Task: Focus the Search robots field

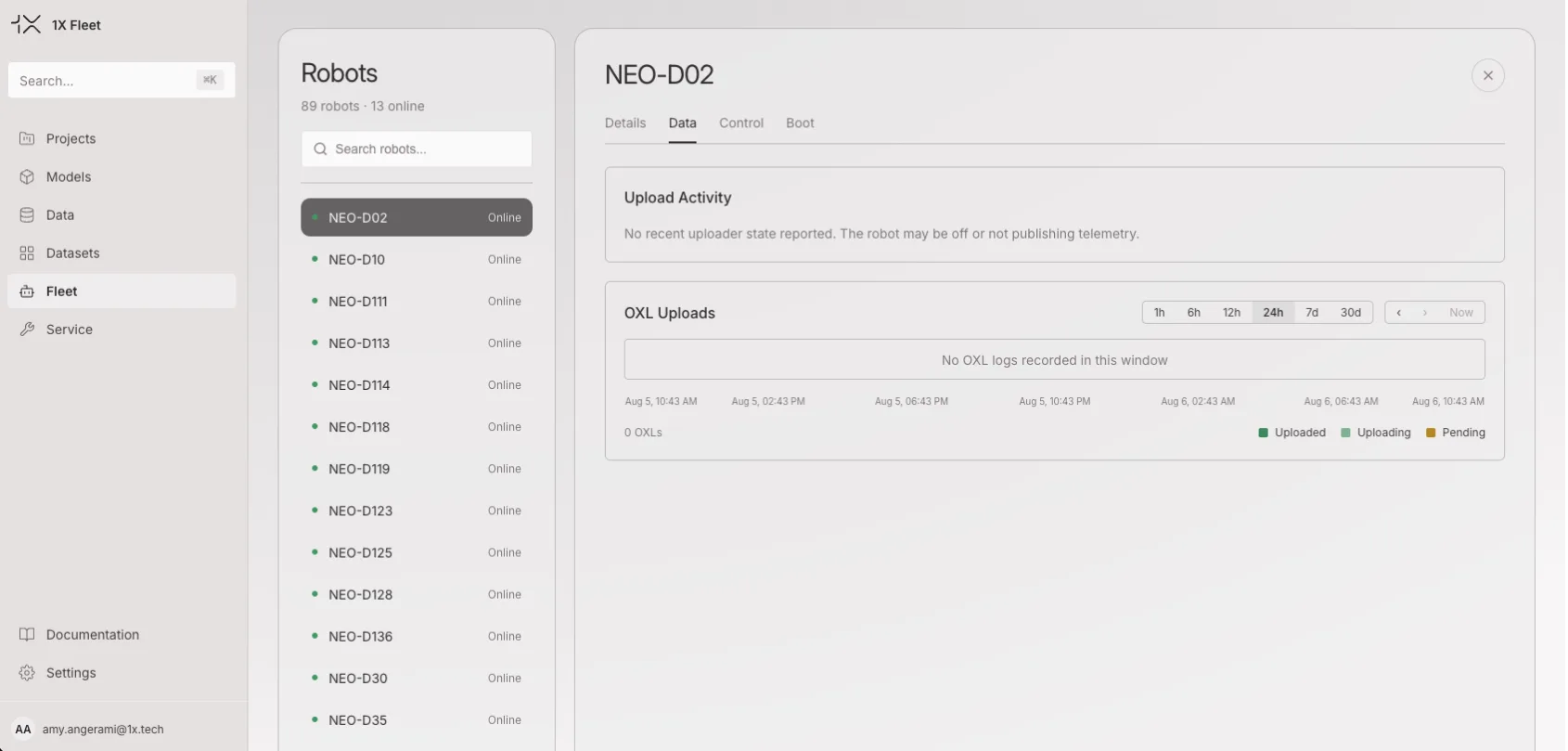Action: point(417,149)
